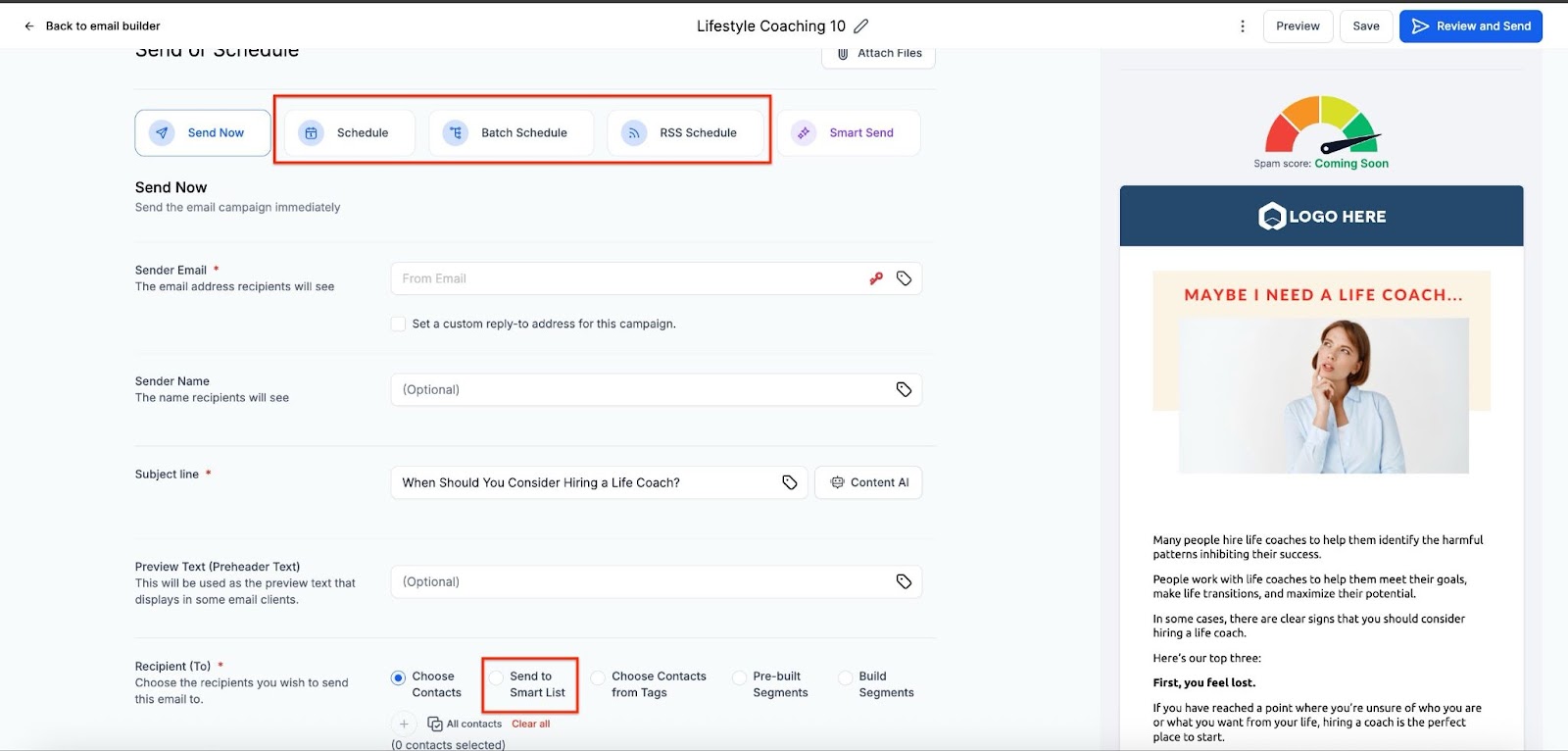Click the Review and Send button
Viewport: 1568px width, 751px height.
[1470, 26]
